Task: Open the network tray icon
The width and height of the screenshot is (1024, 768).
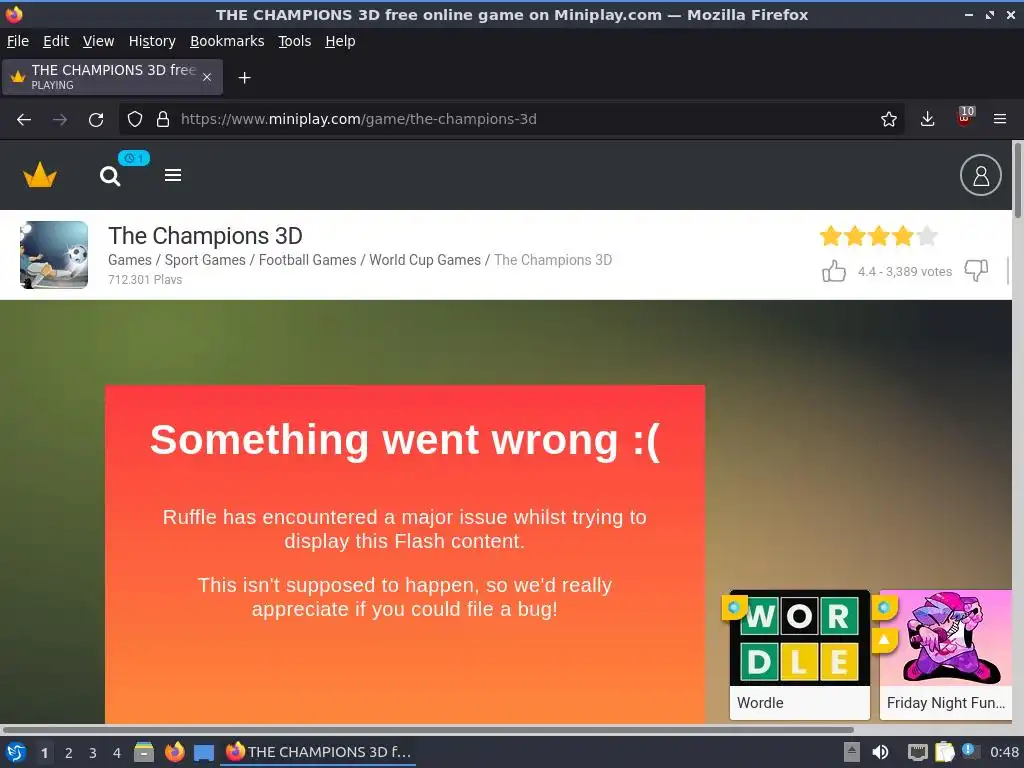Action: tap(918, 752)
